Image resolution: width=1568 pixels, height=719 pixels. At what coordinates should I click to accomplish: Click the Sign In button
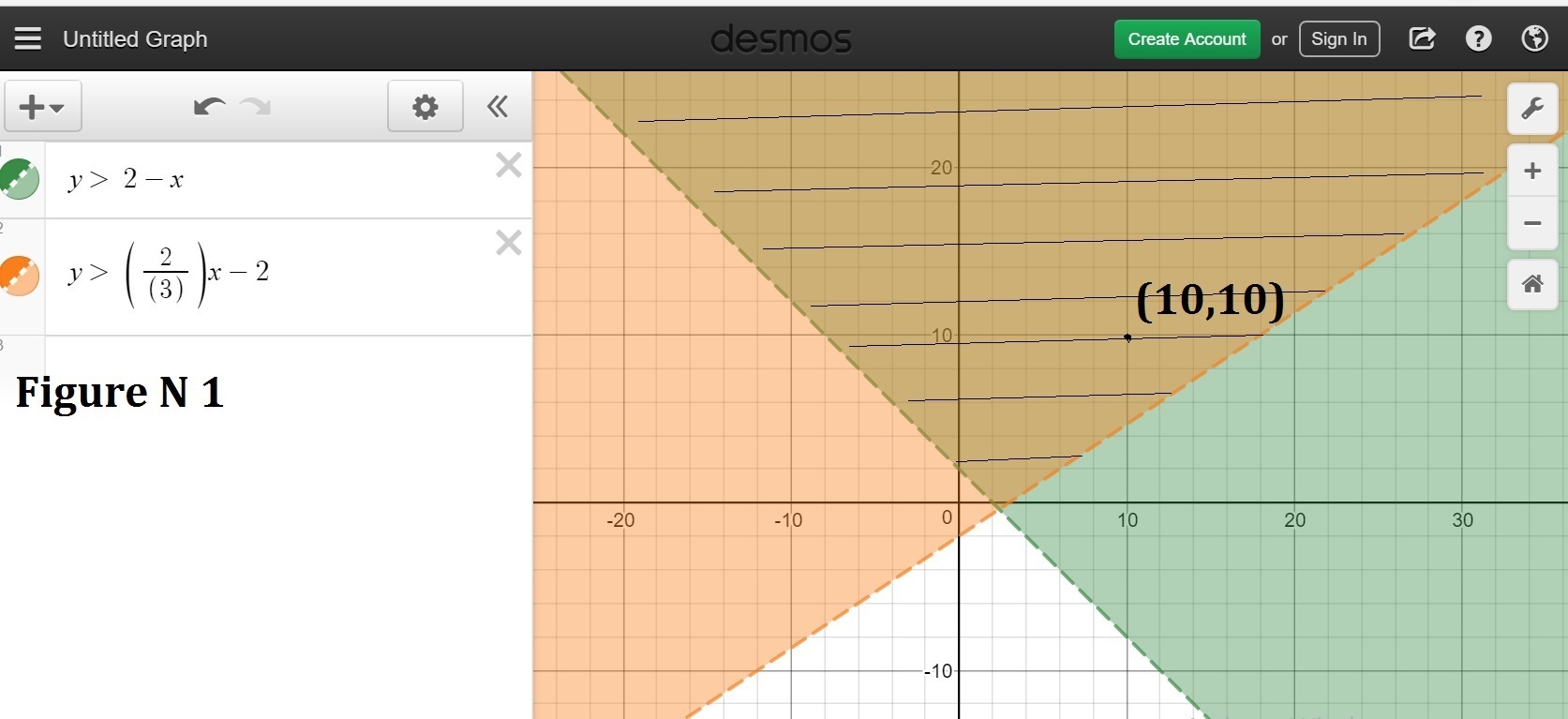tap(1338, 39)
